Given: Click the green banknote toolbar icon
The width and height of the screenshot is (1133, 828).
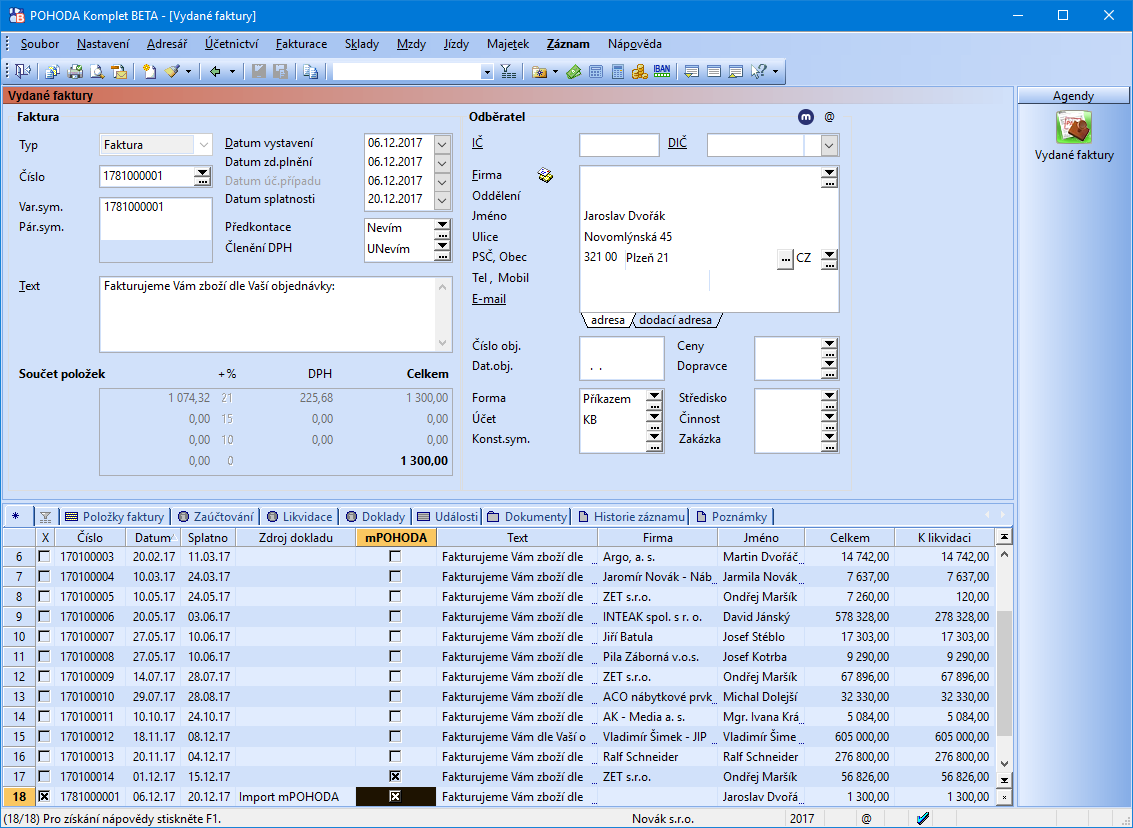Looking at the screenshot, I should point(574,72).
